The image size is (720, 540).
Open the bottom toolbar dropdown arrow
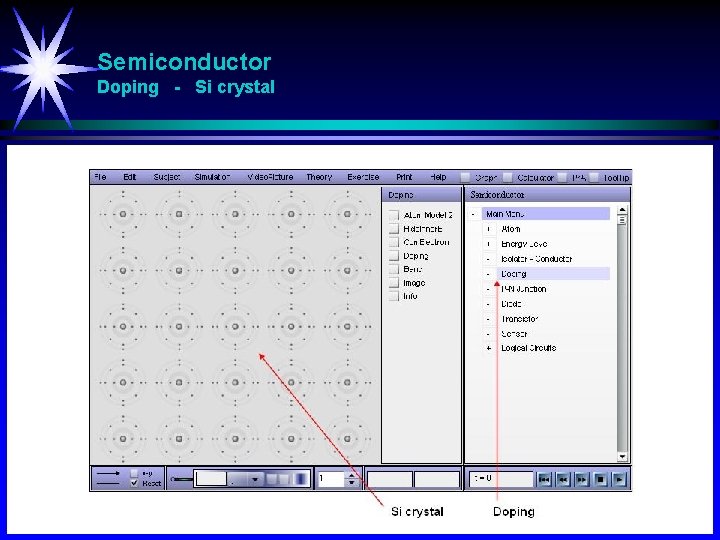255,479
